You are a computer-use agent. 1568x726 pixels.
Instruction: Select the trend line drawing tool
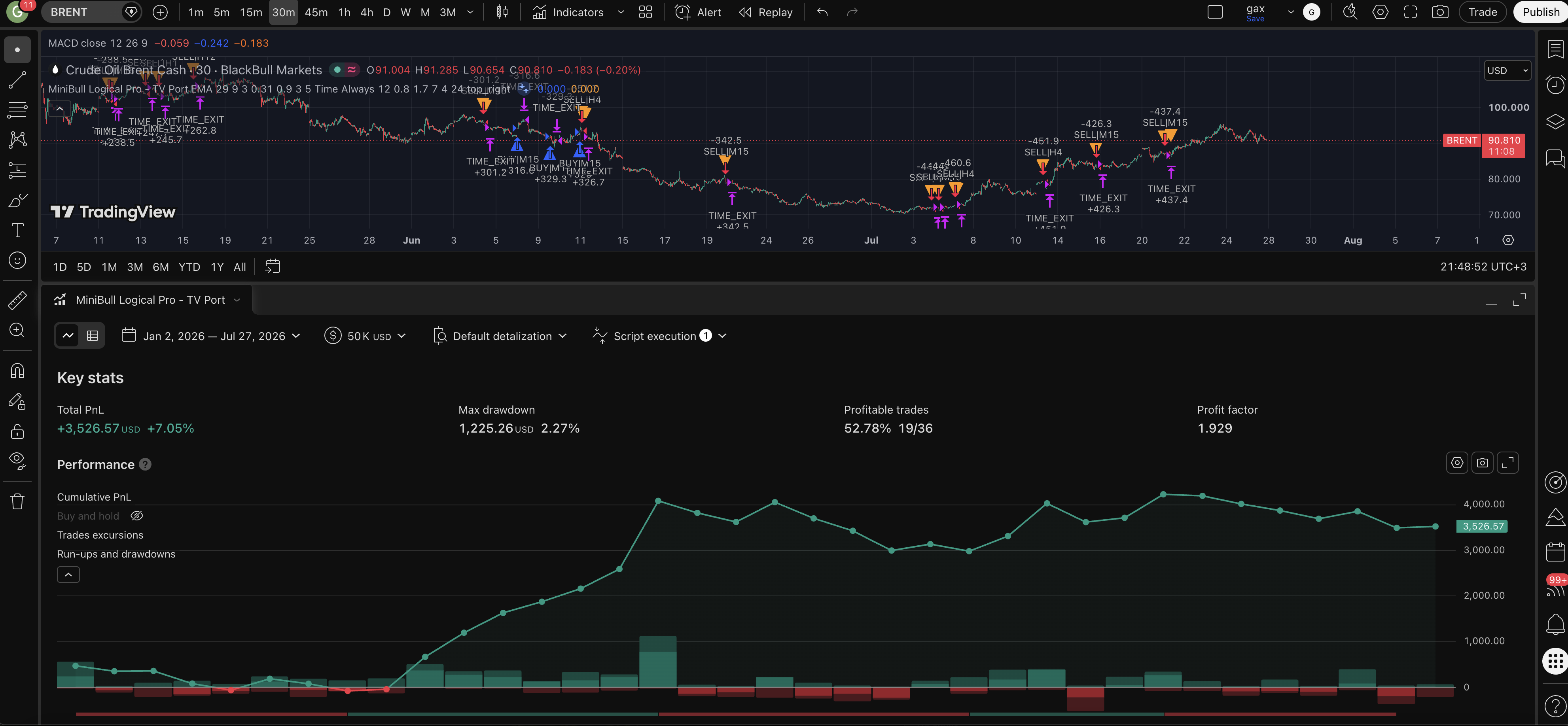[x=17, y=80]
